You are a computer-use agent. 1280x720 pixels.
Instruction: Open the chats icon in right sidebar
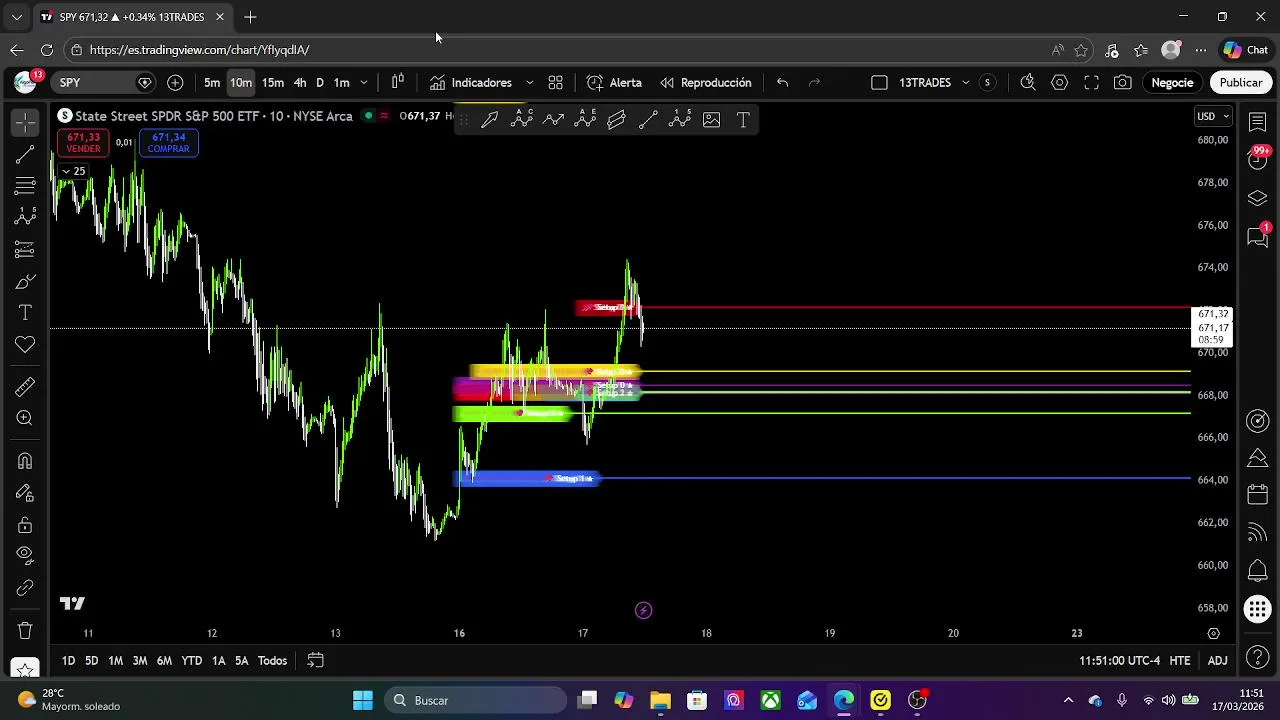1258,237
